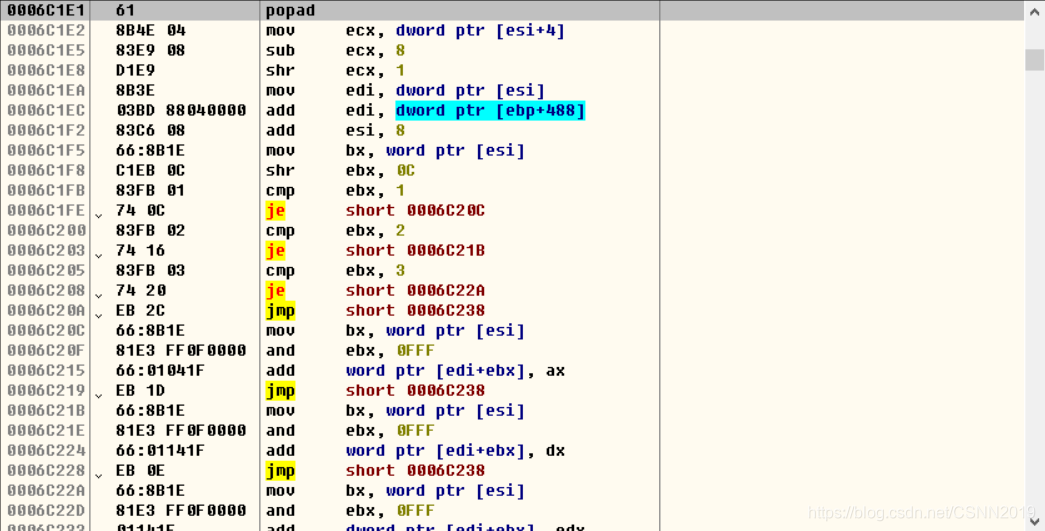Select instruction shr ebx, 0C

click(341, 171)
